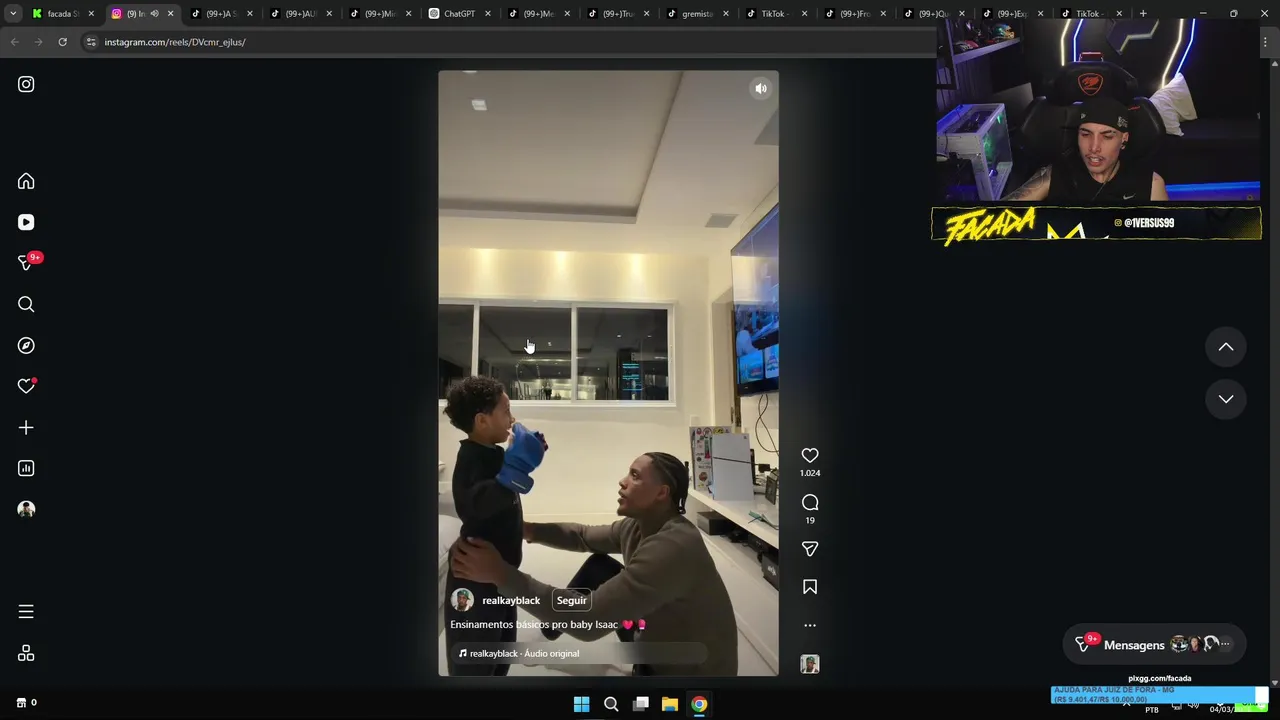Click Seguir to follow realkayblack

tap(572, 600)
